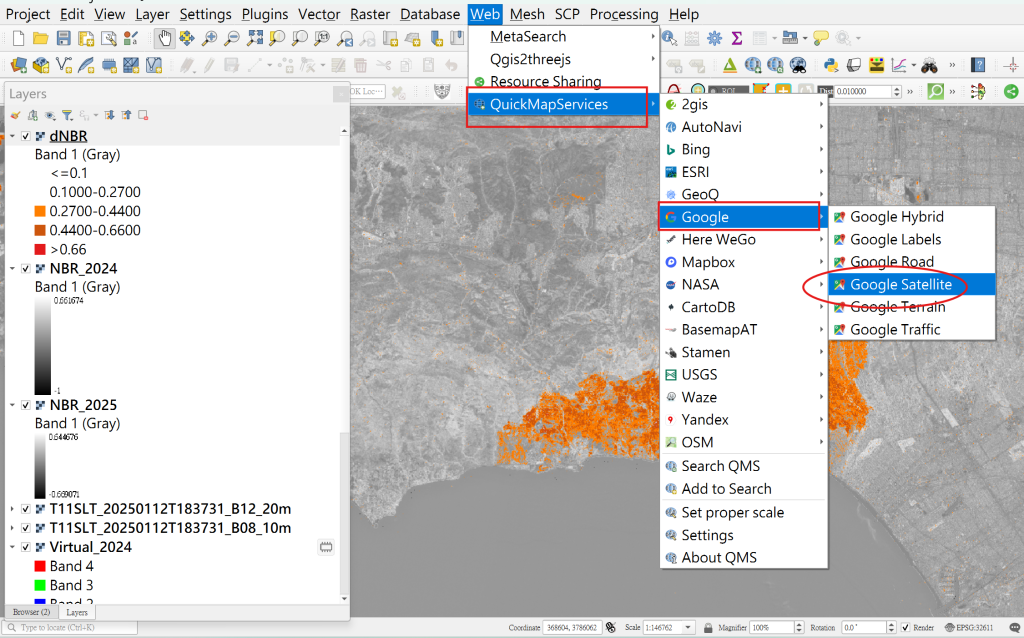
Task: Toggle visibility of Virtual_2024 layer
Action: point(25,547)
